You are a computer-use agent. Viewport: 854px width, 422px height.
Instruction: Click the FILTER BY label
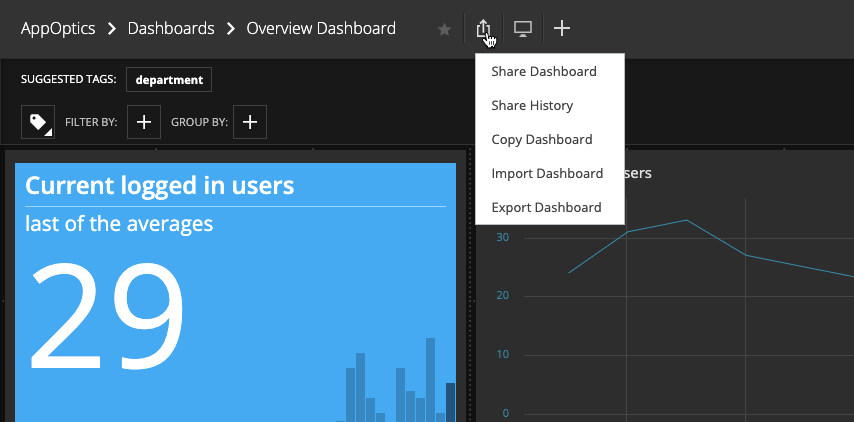[91, 122]
